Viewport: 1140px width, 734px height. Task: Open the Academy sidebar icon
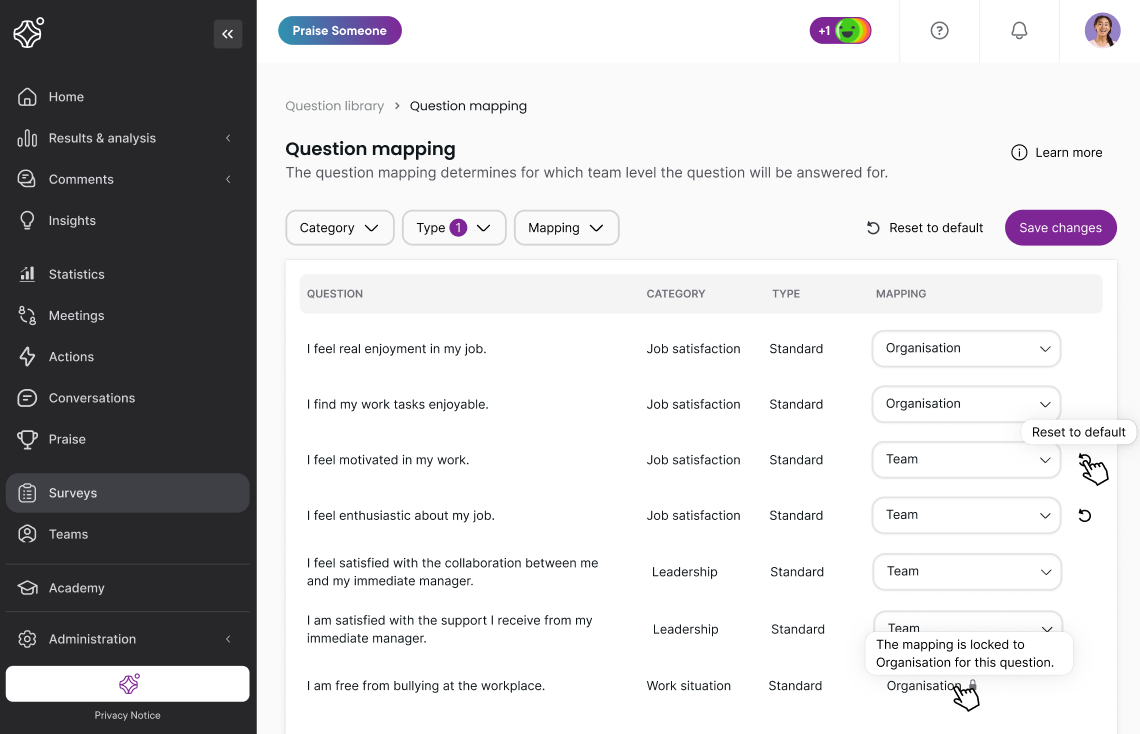tap(27, 587)
